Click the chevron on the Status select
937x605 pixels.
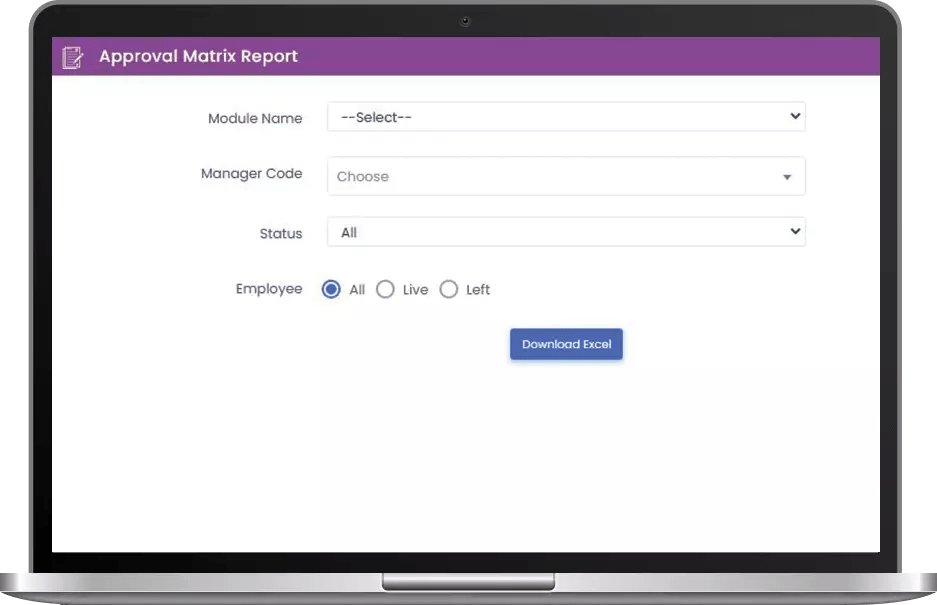pos(795,232)
